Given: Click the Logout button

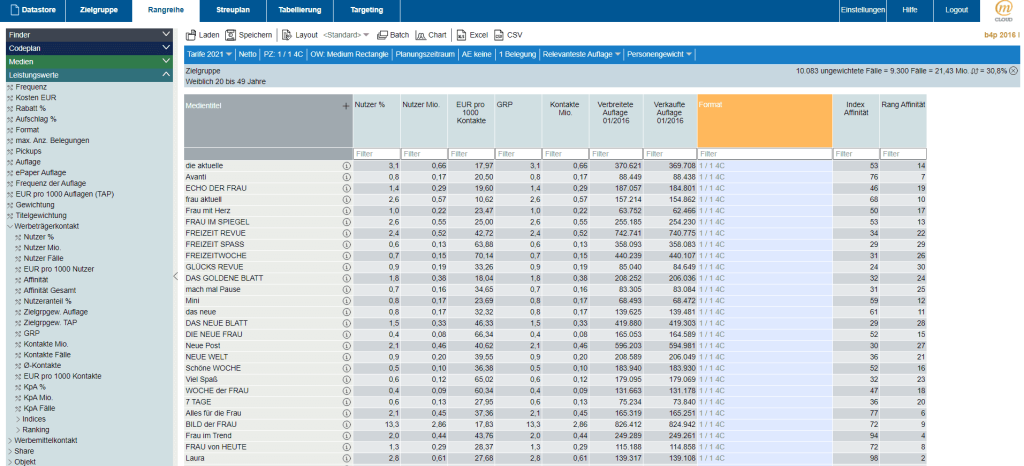Looking at the screenshot, I should 956,10.
